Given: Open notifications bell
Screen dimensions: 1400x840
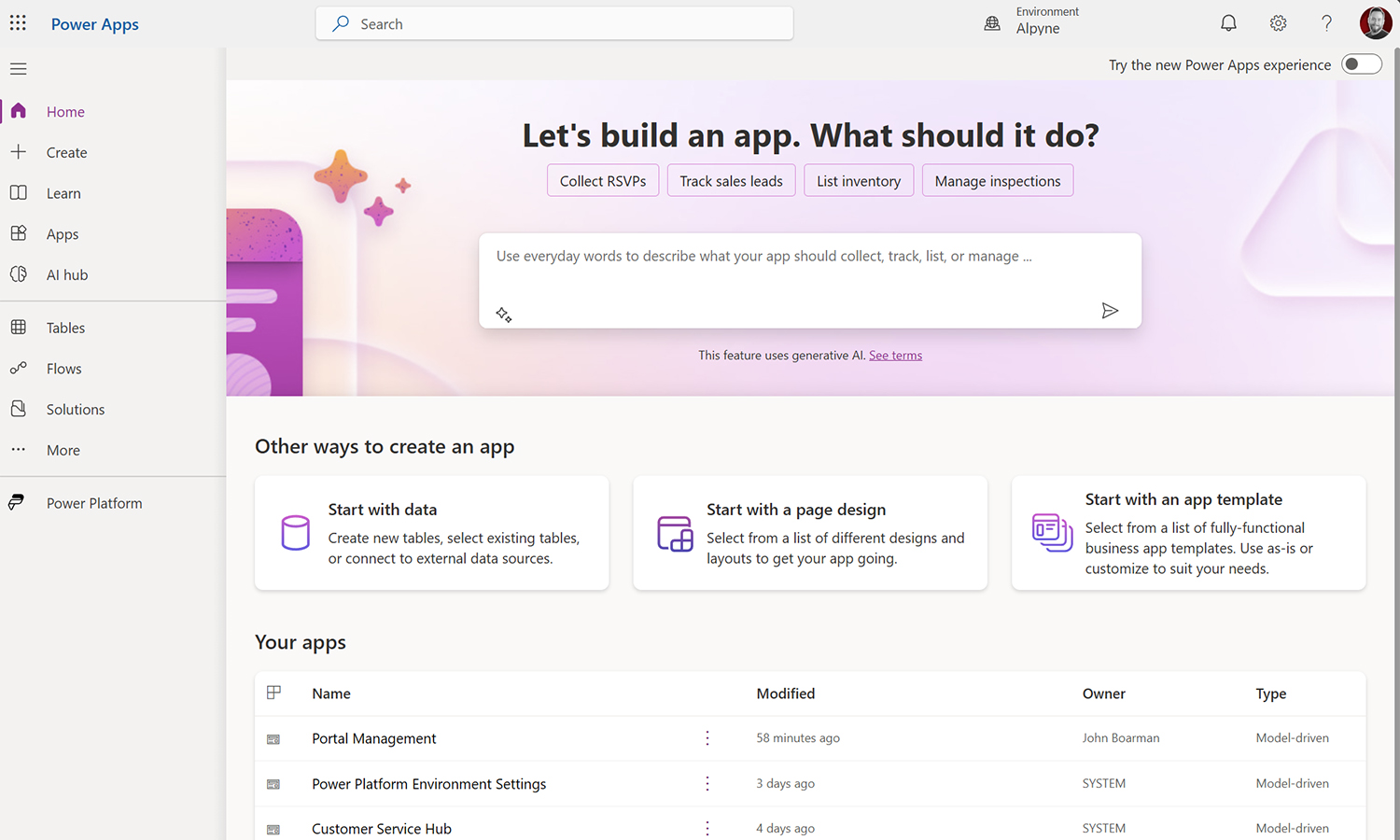Looking at the screenshot, I should [1228, 22].
